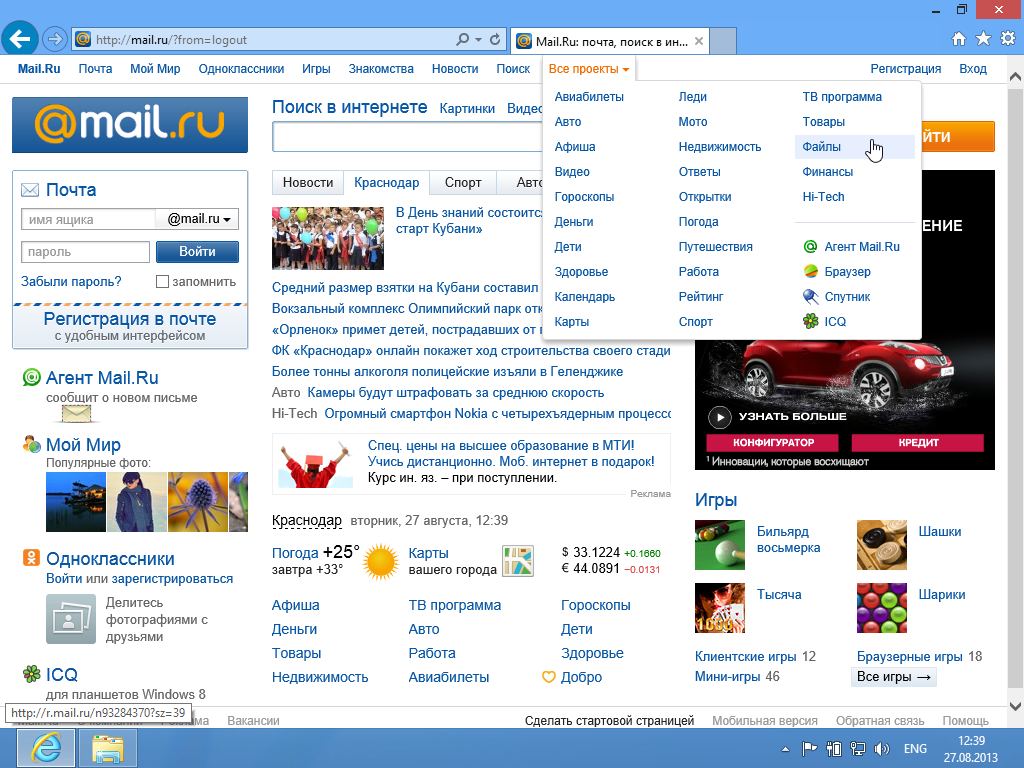Click the Мой Мир icon in the sidebar

tap(31, 444)
